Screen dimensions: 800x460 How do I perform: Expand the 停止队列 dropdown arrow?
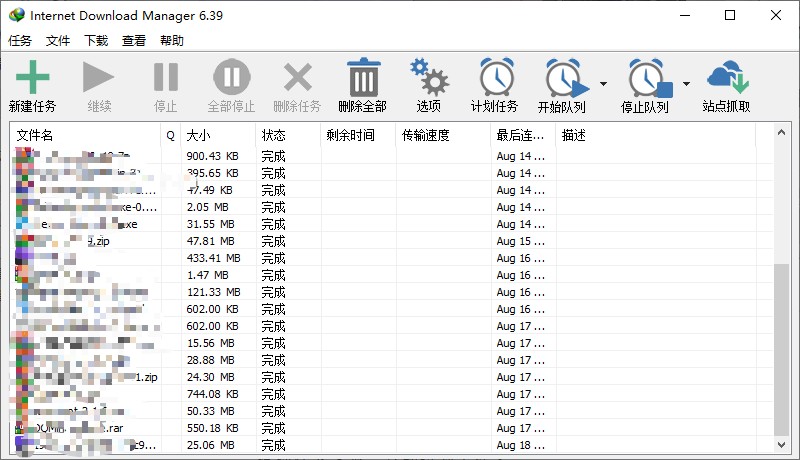click(687, 84)
